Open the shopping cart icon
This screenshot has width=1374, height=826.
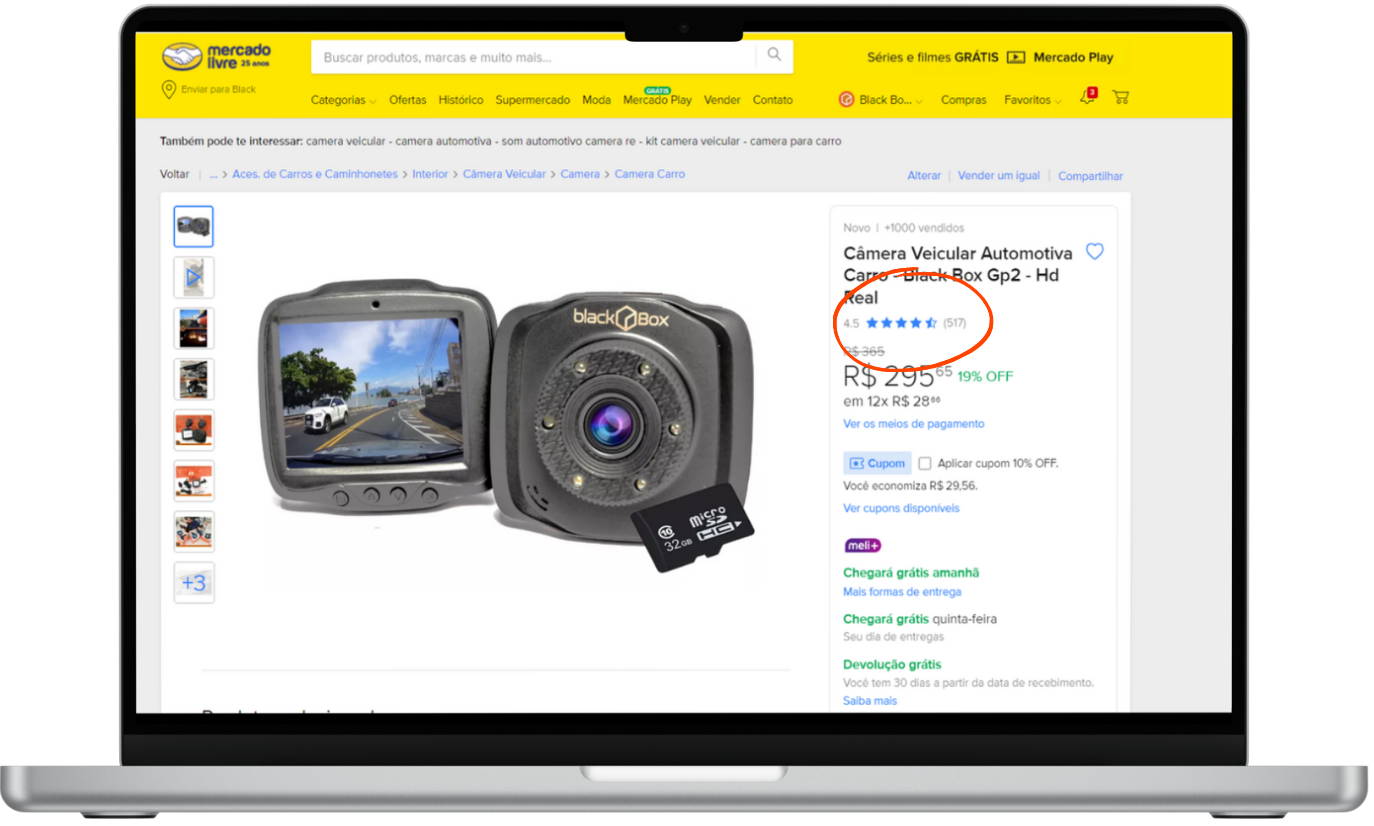tap(1121, 98)
